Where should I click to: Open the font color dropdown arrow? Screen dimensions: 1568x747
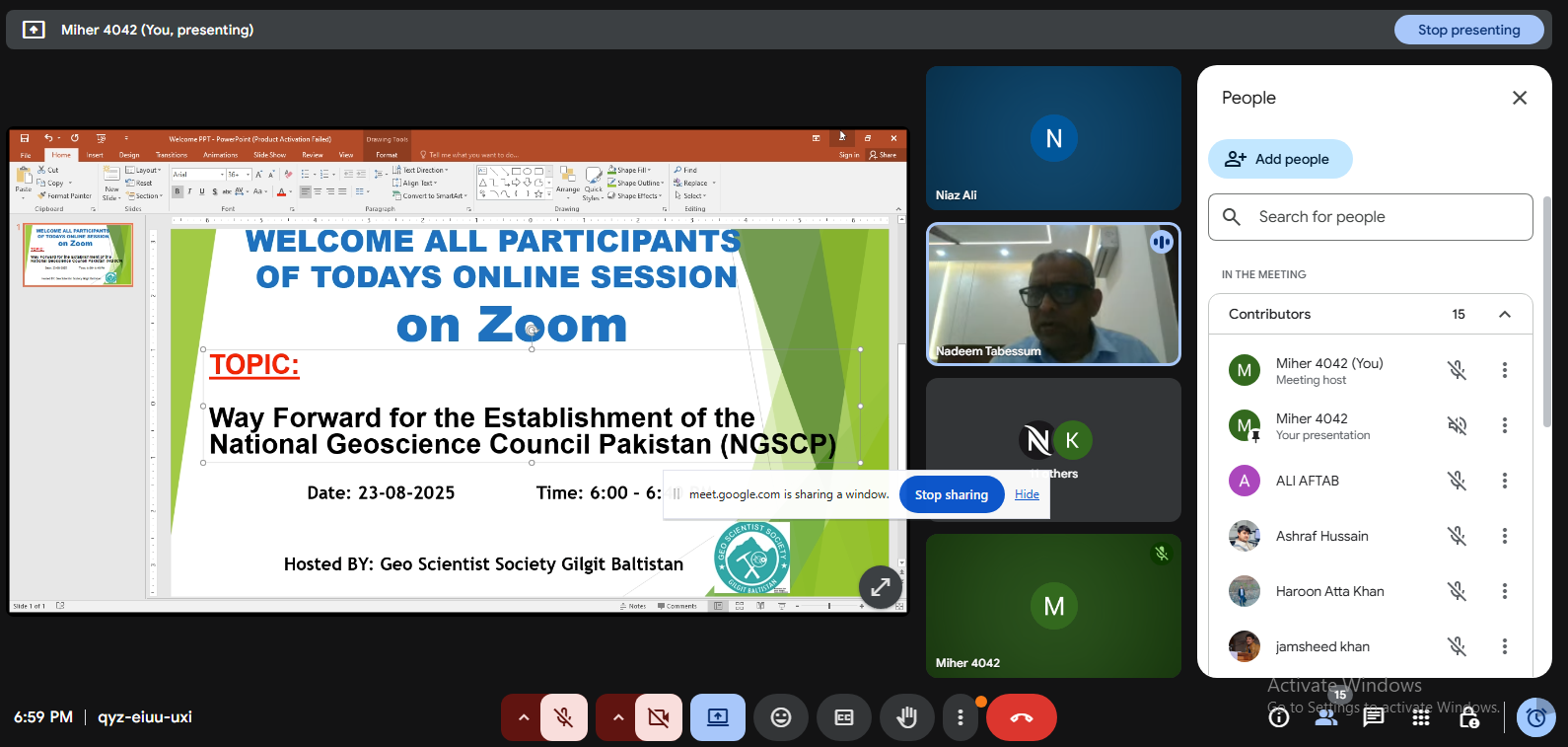[291, 191]
